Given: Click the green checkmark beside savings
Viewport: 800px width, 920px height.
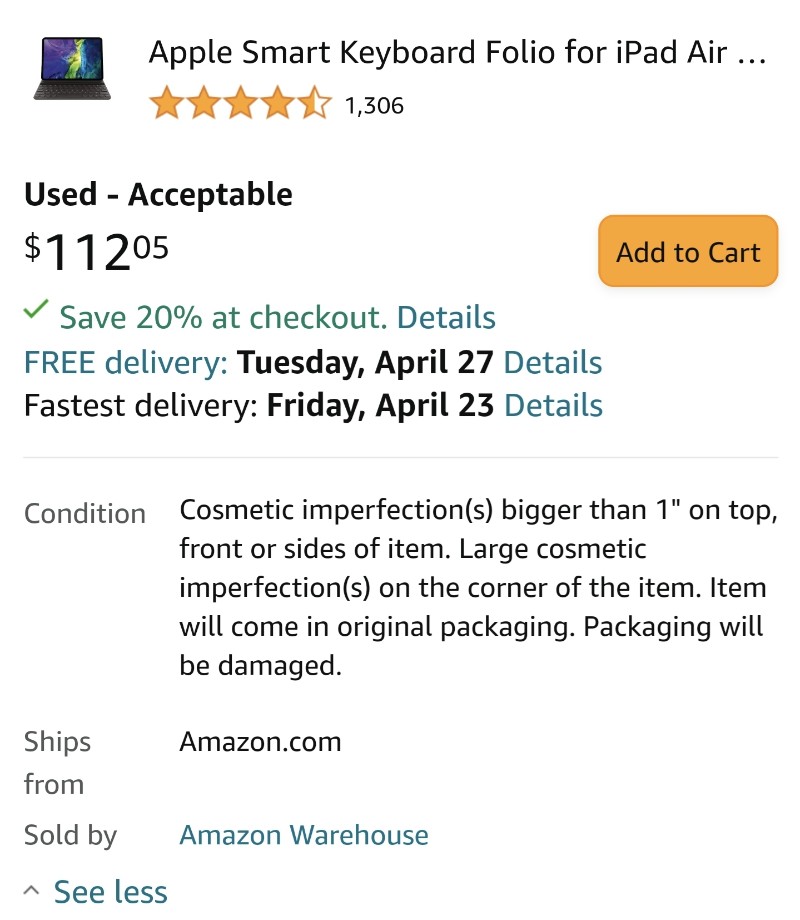Looking at the screenshot, I should coord(36,309).
